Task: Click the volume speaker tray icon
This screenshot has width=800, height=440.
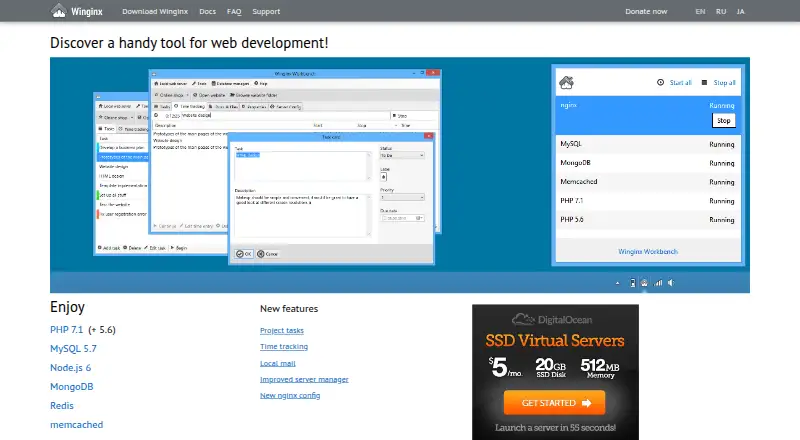Action: coord(671,283)
